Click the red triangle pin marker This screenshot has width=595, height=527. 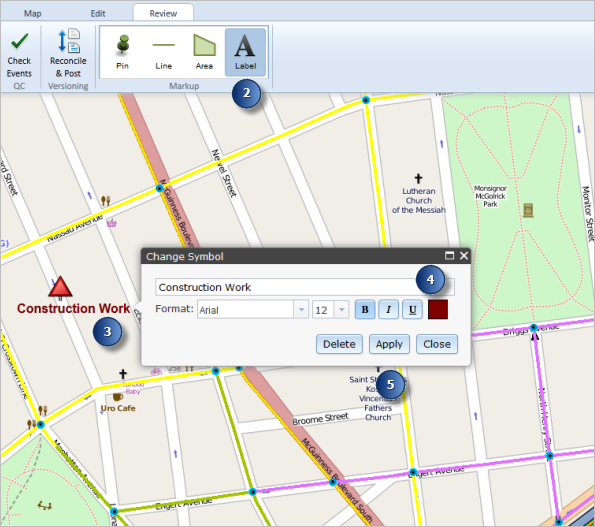(60, 287)
